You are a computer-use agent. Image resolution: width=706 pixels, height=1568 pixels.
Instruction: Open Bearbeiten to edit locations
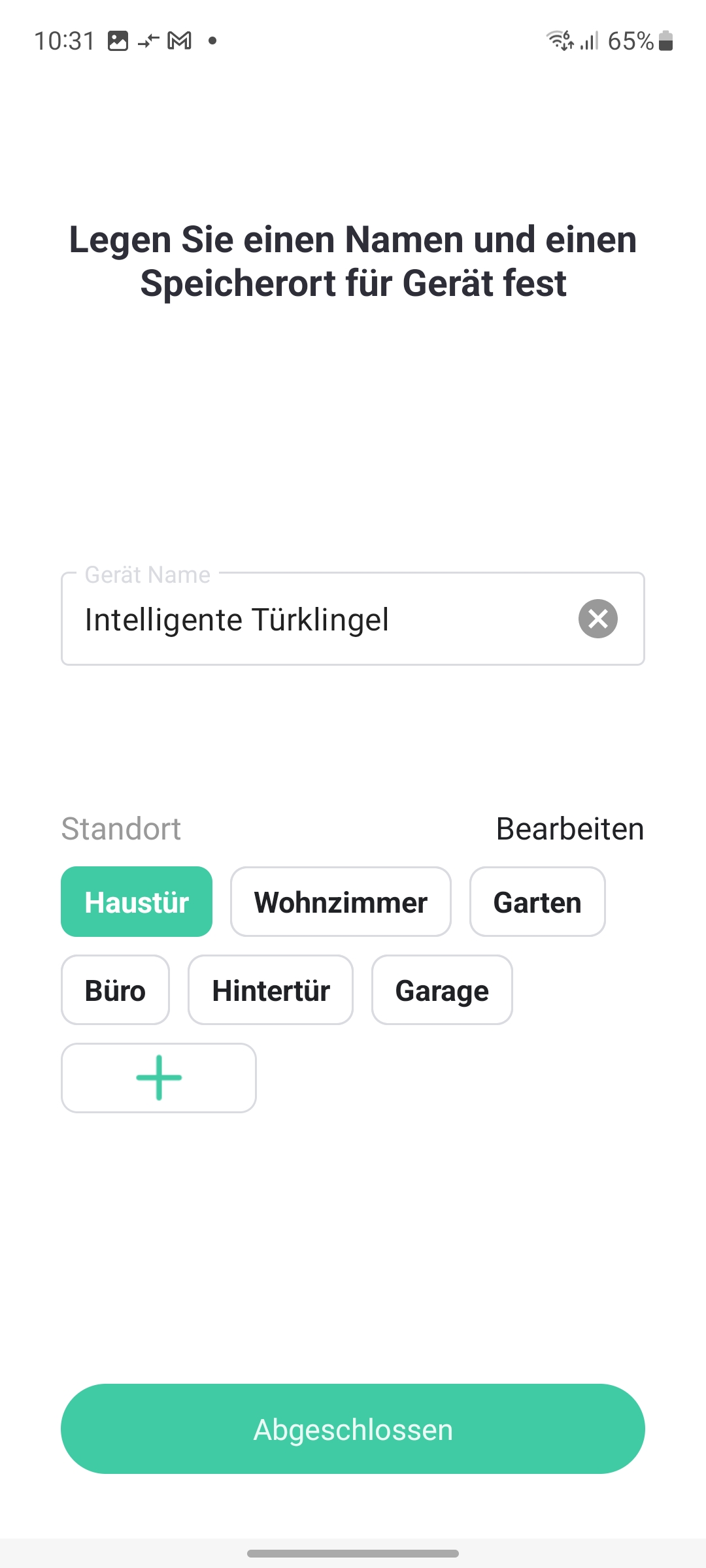tap(570, 829)
